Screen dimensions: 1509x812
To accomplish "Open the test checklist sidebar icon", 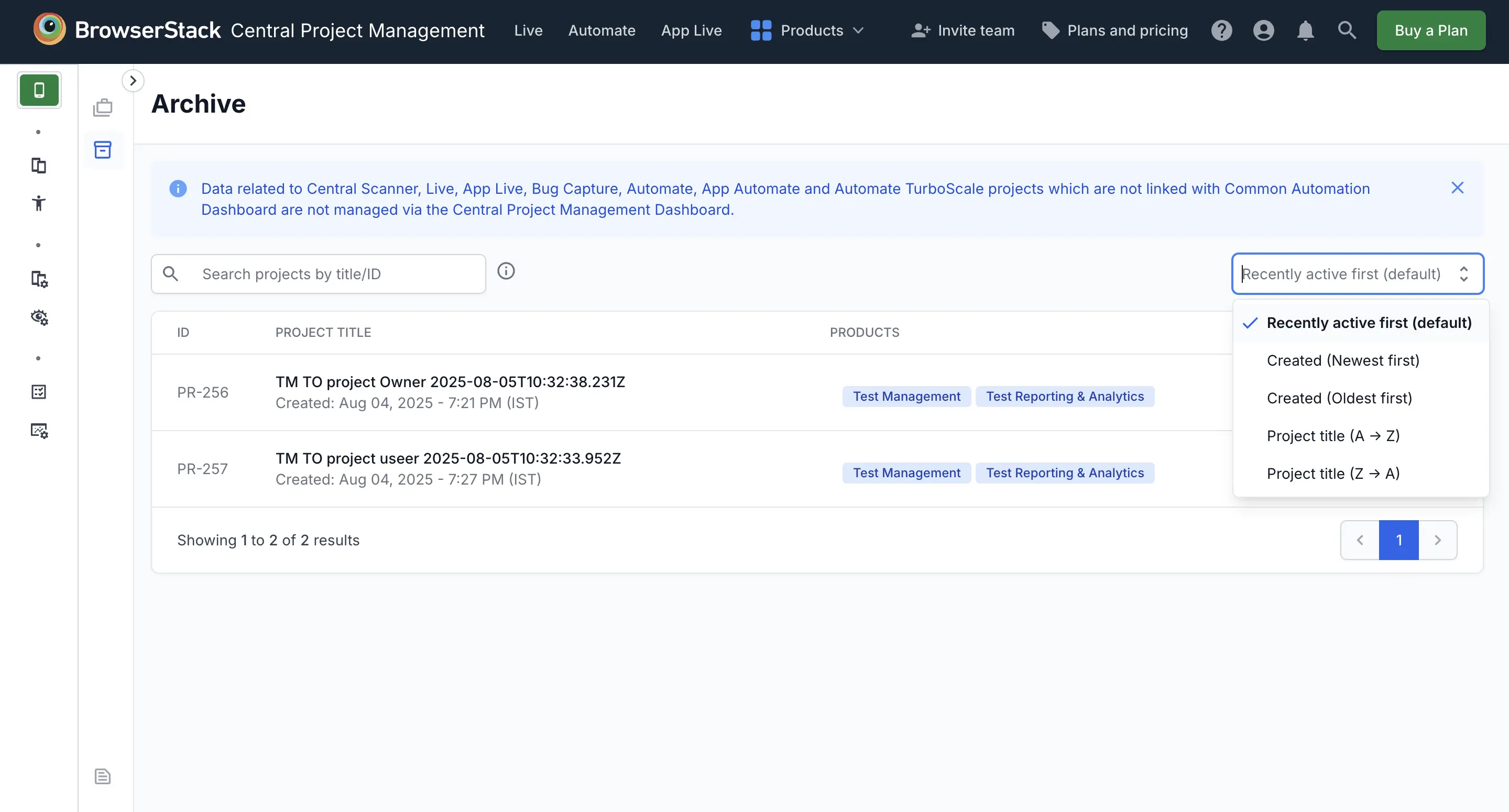I will 39,392.
